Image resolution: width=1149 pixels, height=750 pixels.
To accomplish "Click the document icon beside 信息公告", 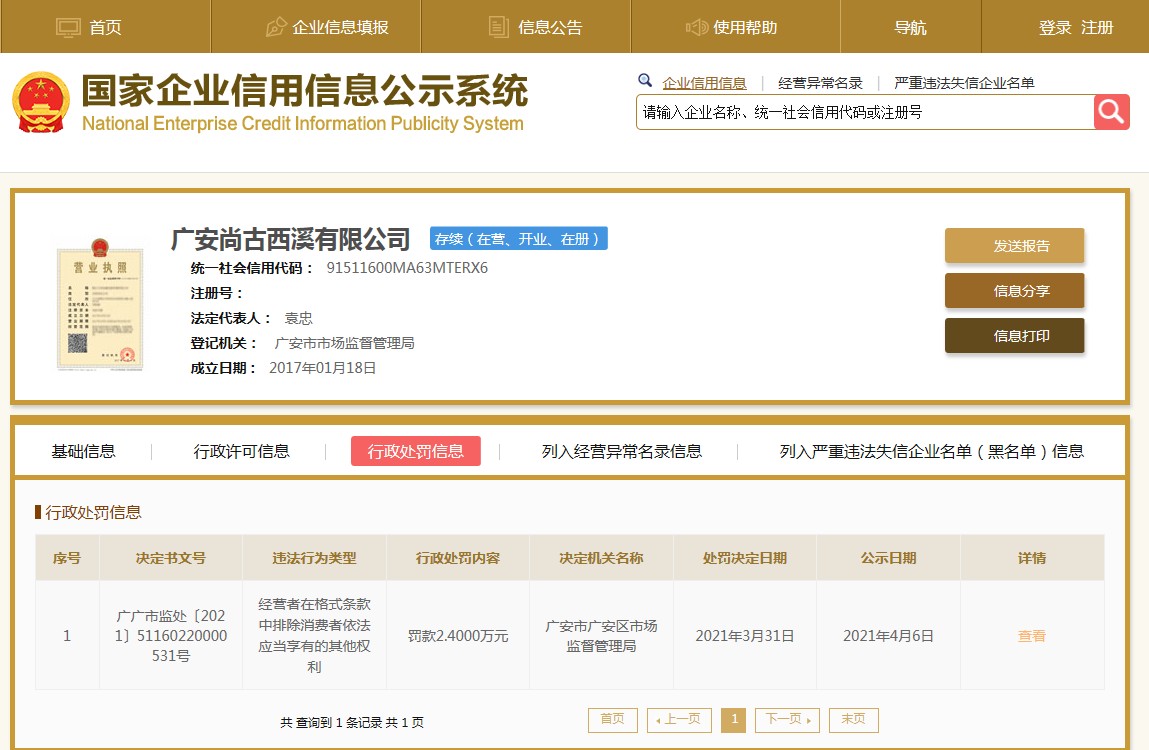I will 498,27.
